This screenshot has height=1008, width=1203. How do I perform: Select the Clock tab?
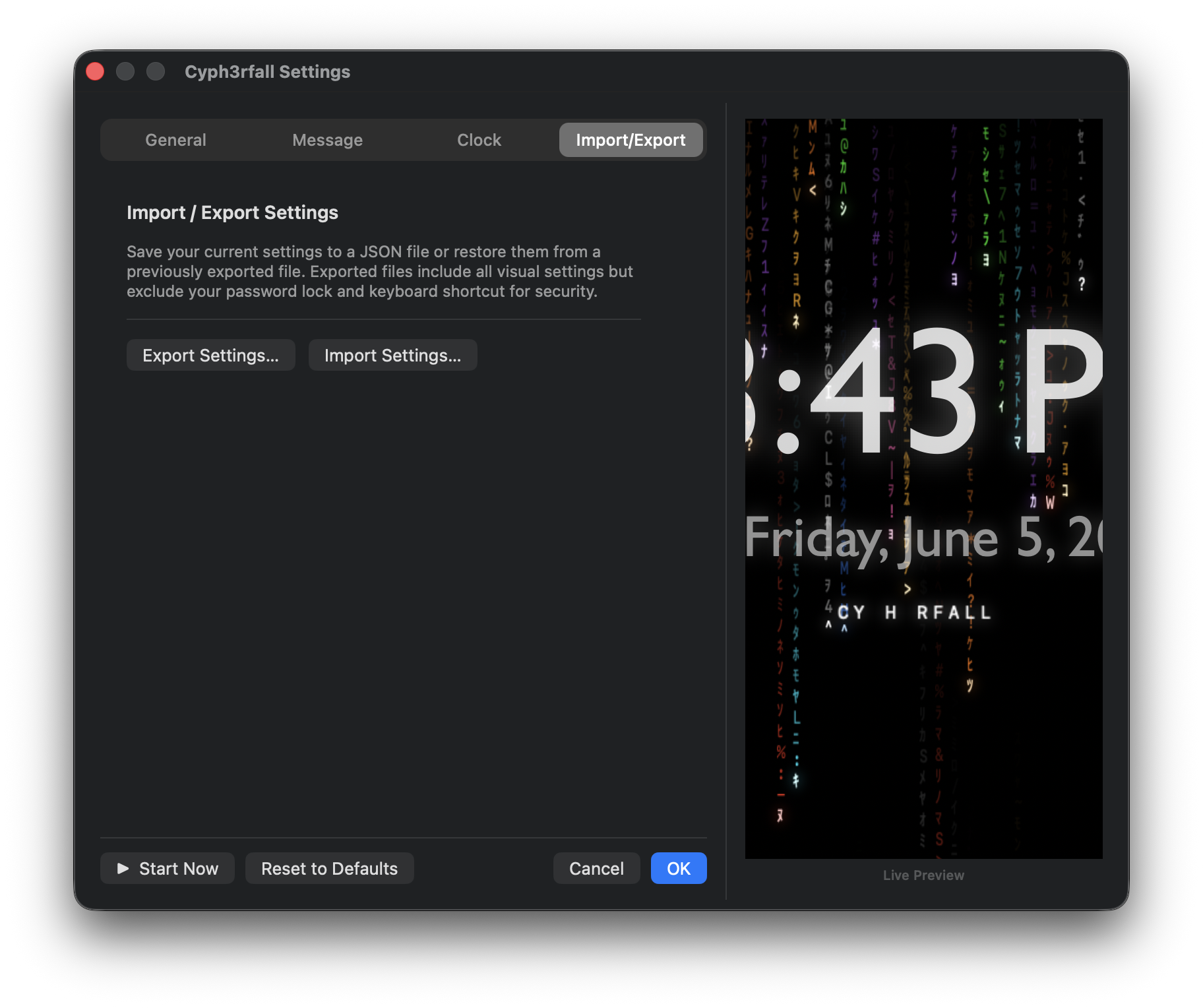[x=479, y=140]
